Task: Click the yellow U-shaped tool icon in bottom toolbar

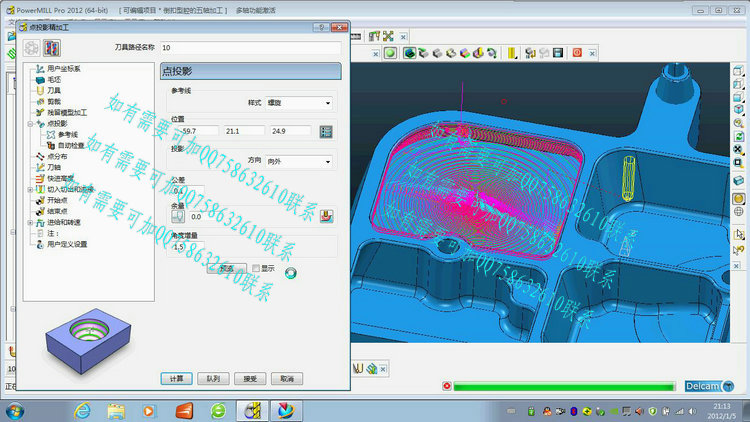Action: (358, 368)
